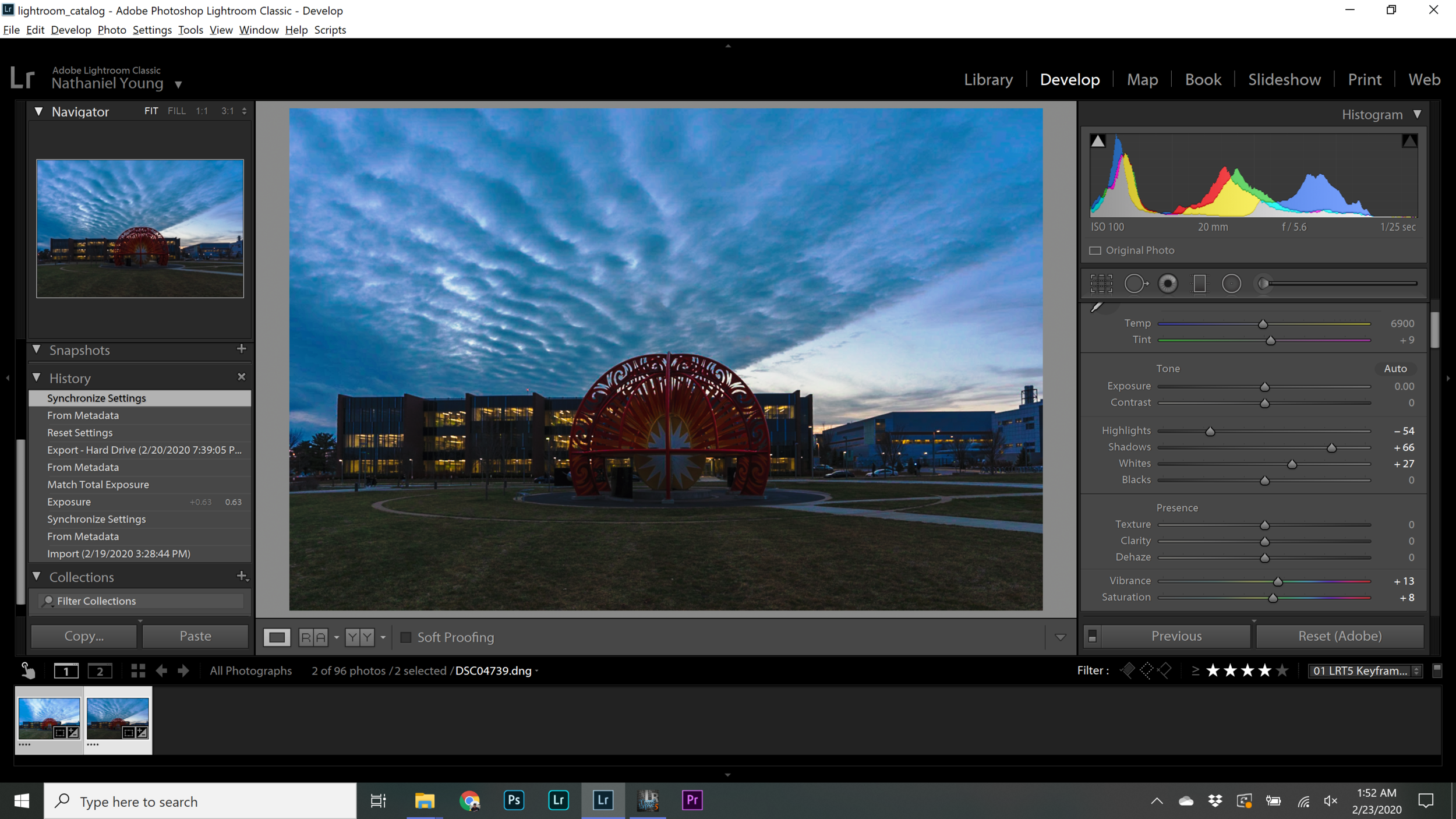
Task: Select the Graduated Filter tool
Action: (1200, 284)
